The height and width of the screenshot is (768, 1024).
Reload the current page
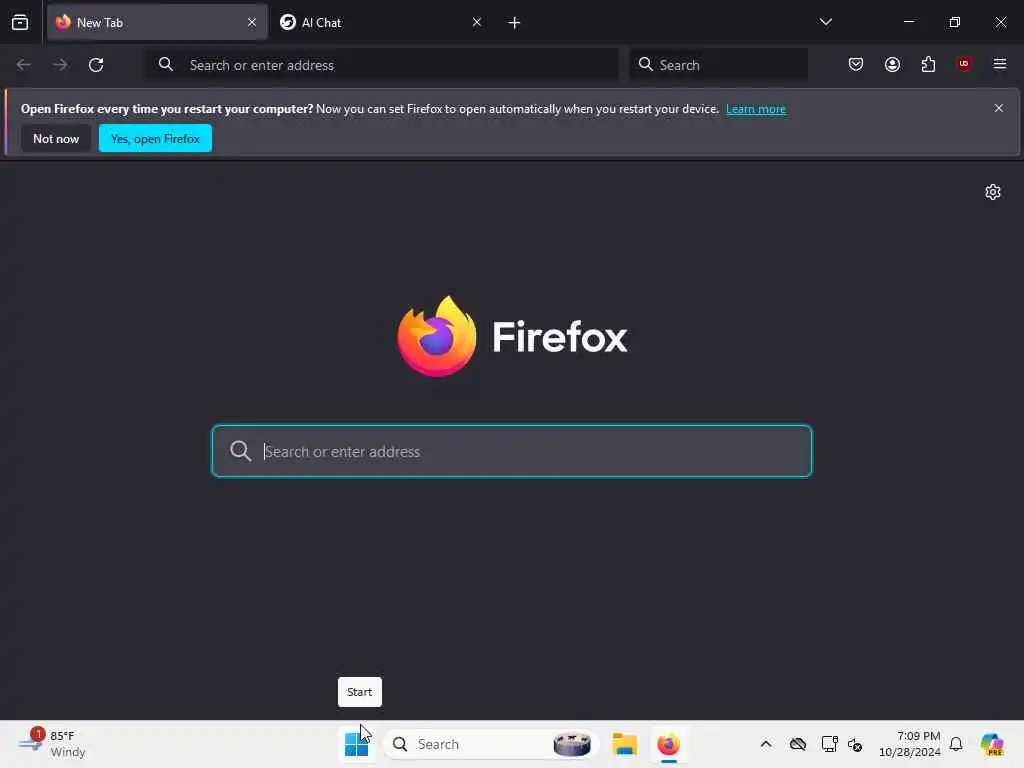pos(96,65)
